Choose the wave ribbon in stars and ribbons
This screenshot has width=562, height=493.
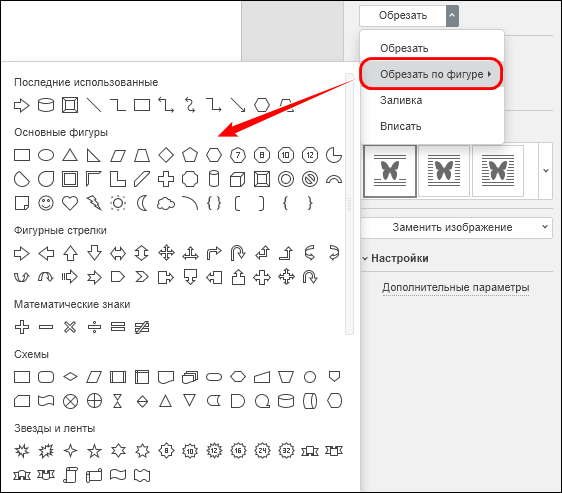(x=118, y=475)
